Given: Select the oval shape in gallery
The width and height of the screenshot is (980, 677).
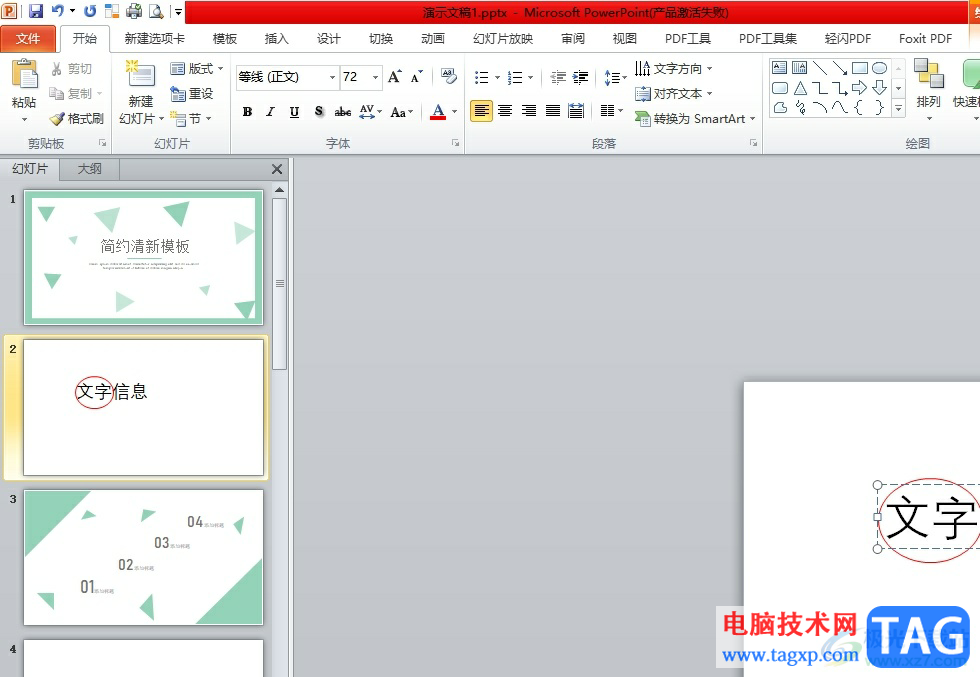Looking at the screenshot, I should (879, 68).
